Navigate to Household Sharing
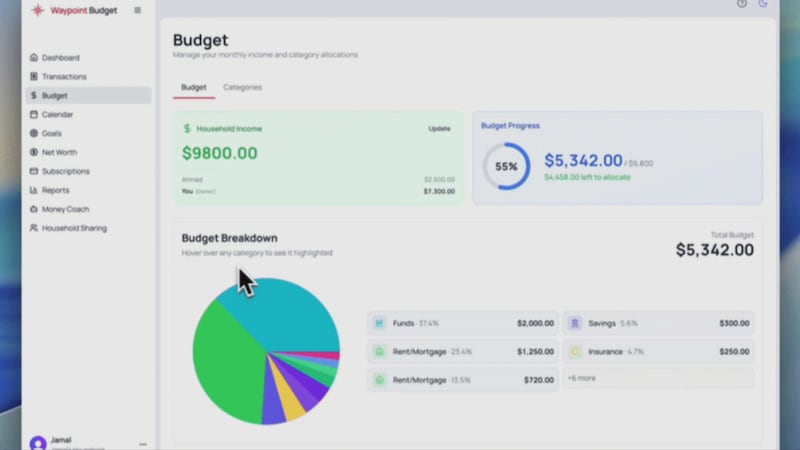Viewport: 800px width, 450px height. (73, 228)
